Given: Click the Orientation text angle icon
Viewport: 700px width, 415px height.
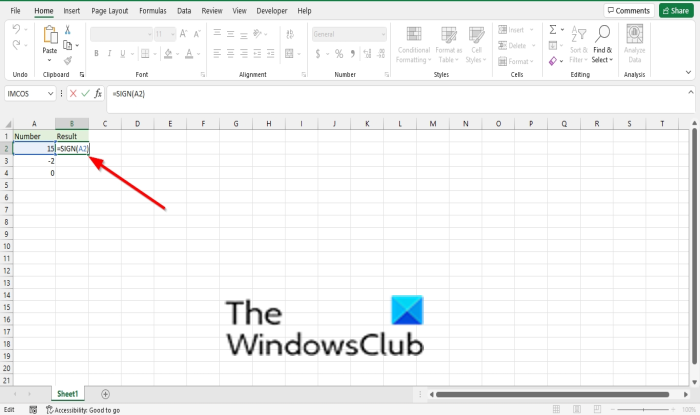Looking at the screenshot, I should tap(258, 33).
